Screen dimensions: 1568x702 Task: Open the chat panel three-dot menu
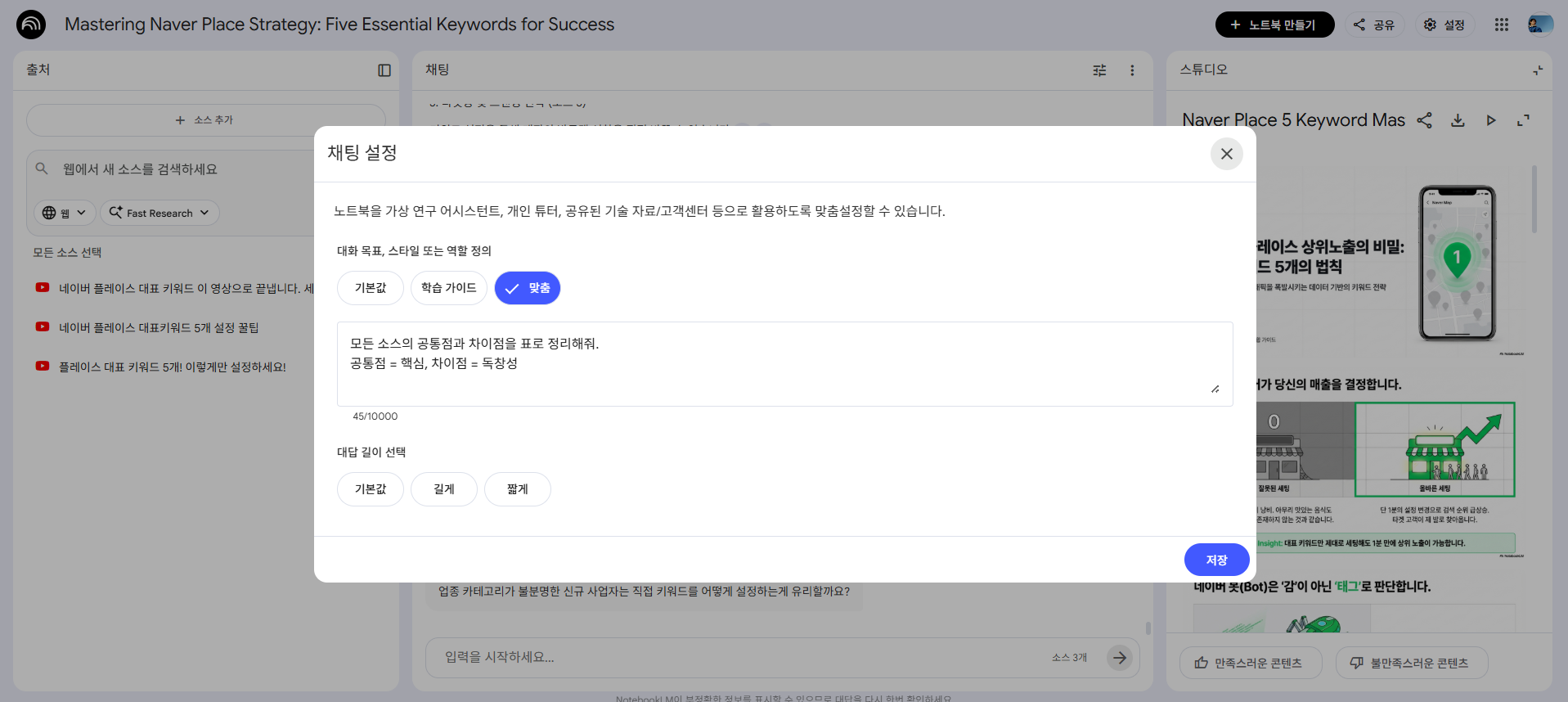1132,70
